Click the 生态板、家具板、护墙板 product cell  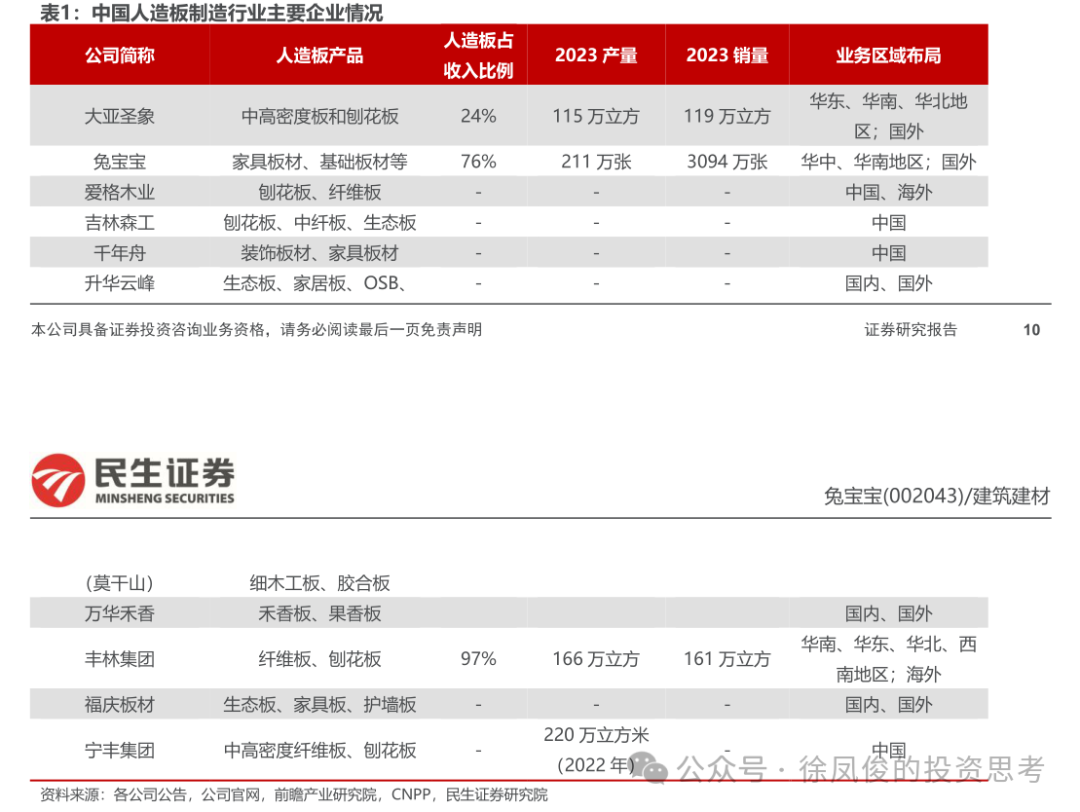tap(320, 705)
